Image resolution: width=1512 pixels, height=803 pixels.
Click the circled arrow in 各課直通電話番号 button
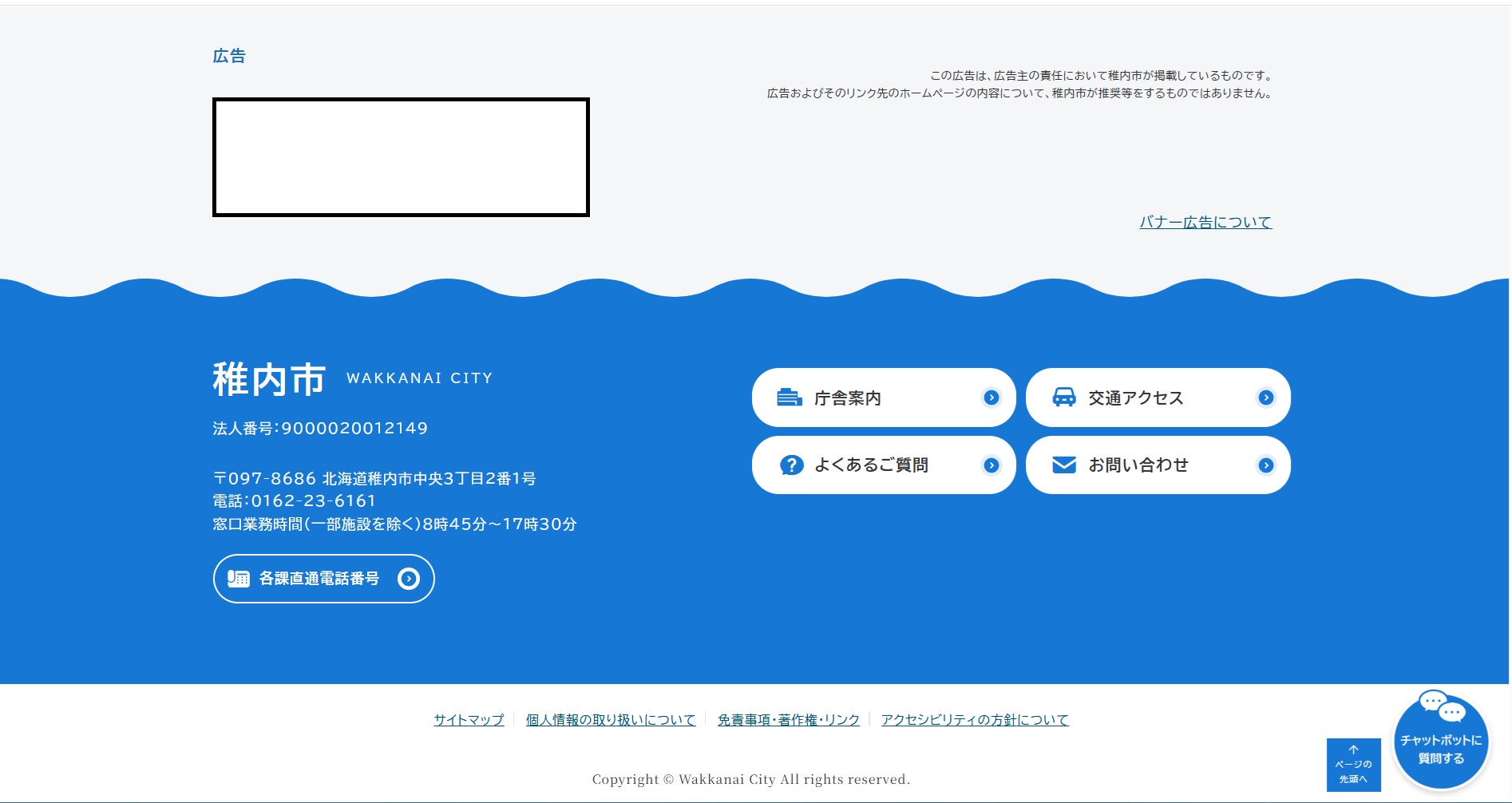click(x=409, y=579)
